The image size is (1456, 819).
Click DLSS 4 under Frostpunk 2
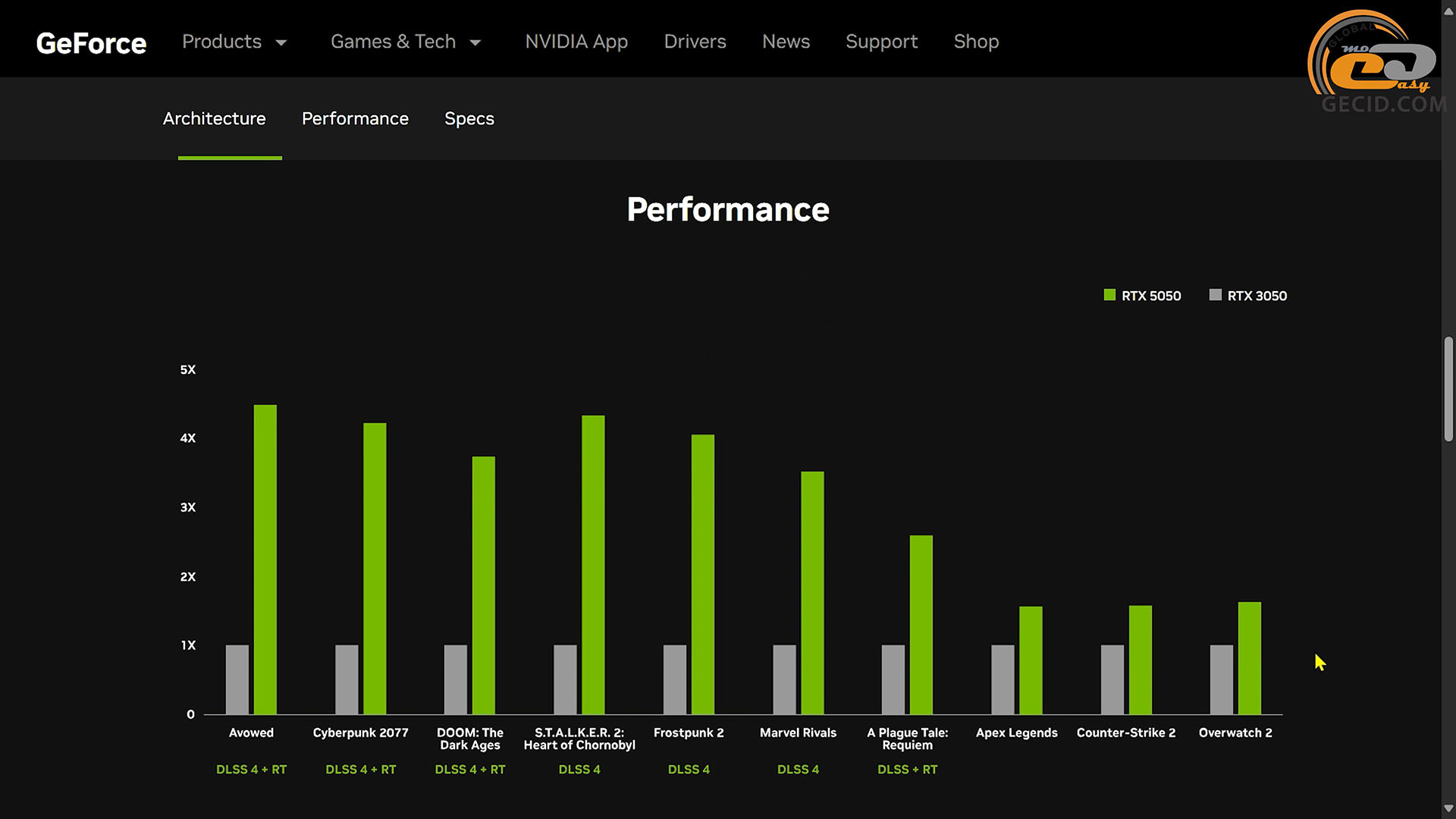(689, 769)
